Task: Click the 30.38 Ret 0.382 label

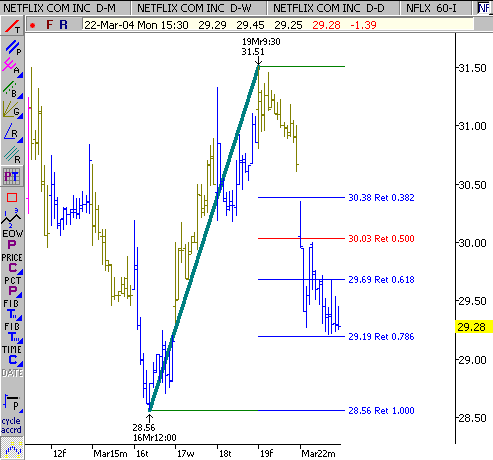Action: (x=381, y=198)
